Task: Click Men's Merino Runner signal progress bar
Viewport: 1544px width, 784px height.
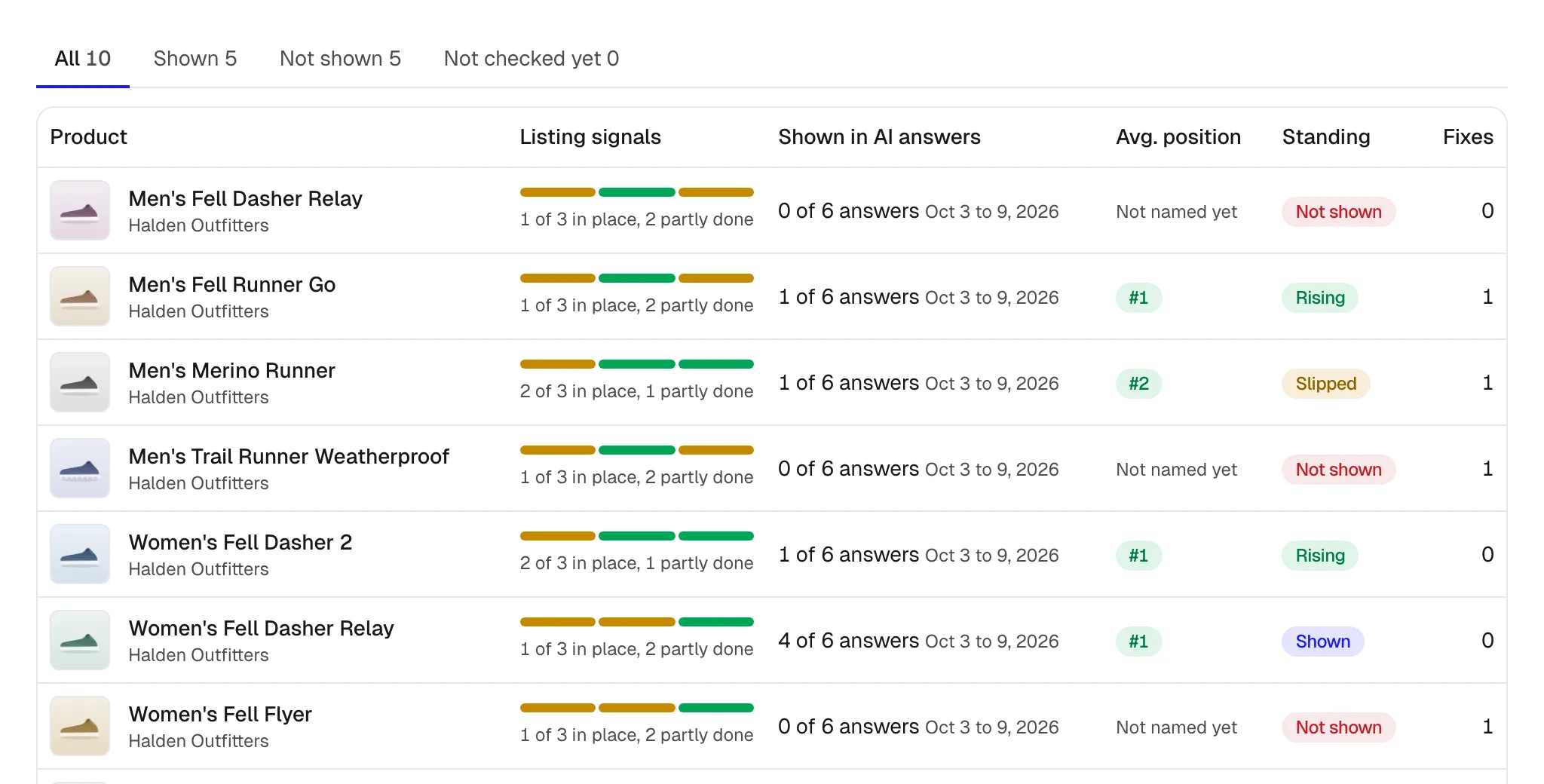Action: click(x=637, y=364)
